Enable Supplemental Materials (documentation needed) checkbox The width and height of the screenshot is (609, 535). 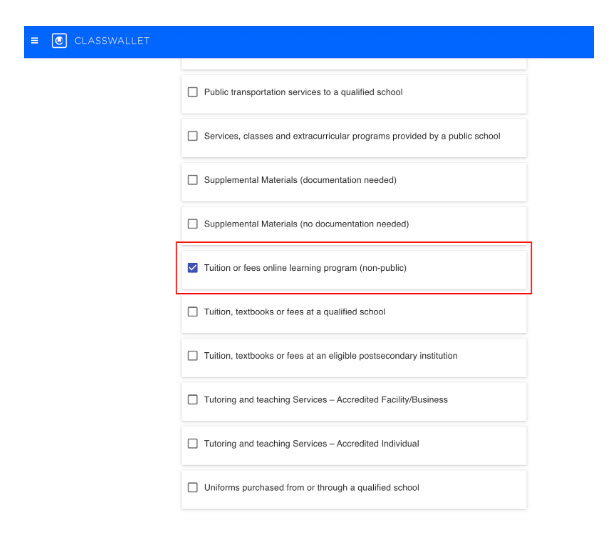193,180
